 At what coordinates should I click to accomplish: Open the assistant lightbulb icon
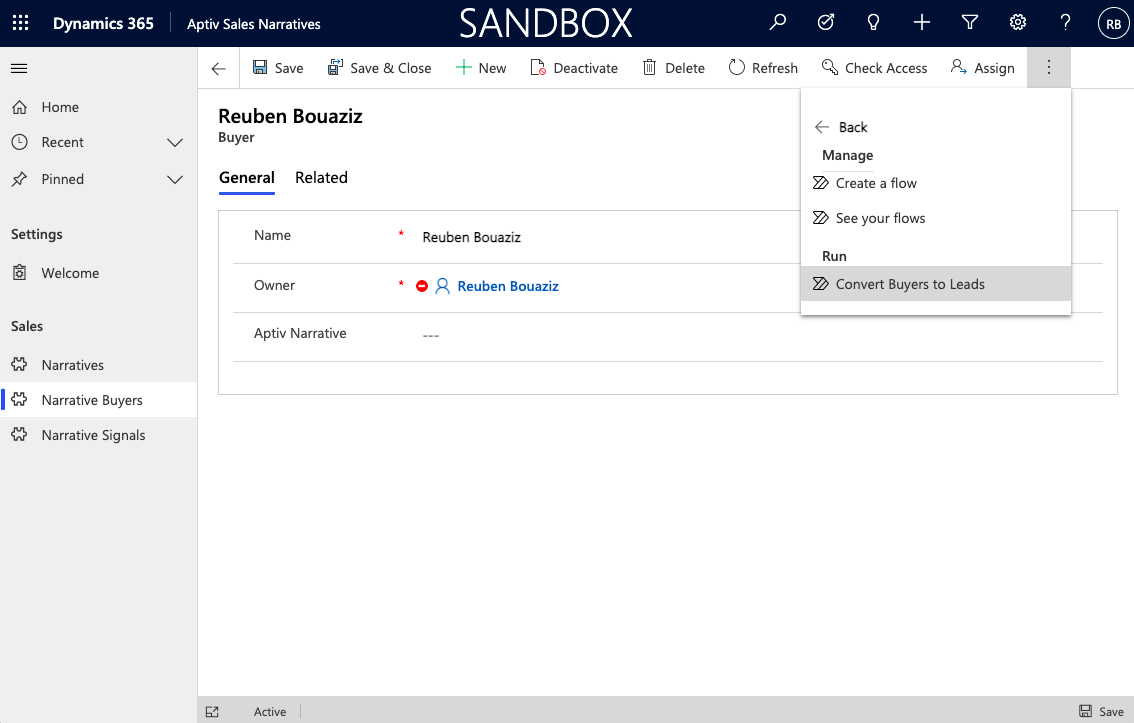(x=873, y=22)
